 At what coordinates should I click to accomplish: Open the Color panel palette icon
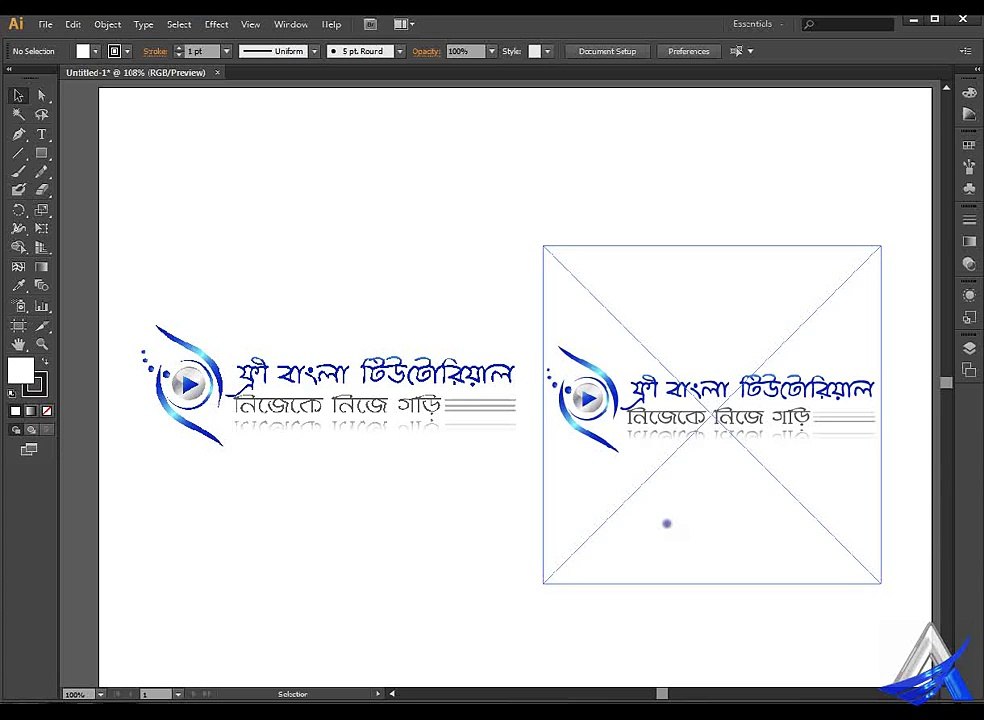tap(969, 93)
